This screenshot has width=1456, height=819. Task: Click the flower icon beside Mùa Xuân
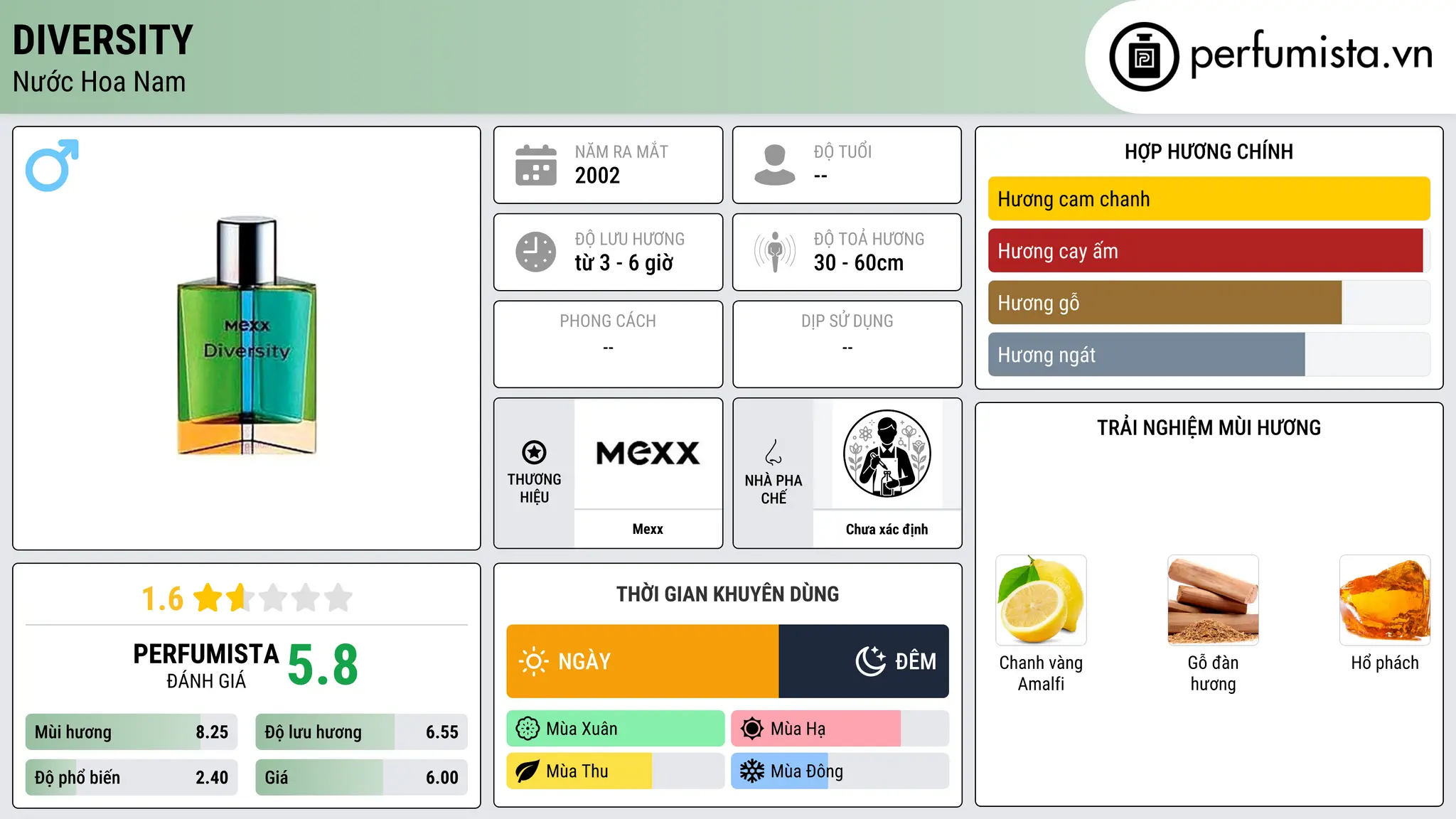point(528,729)
